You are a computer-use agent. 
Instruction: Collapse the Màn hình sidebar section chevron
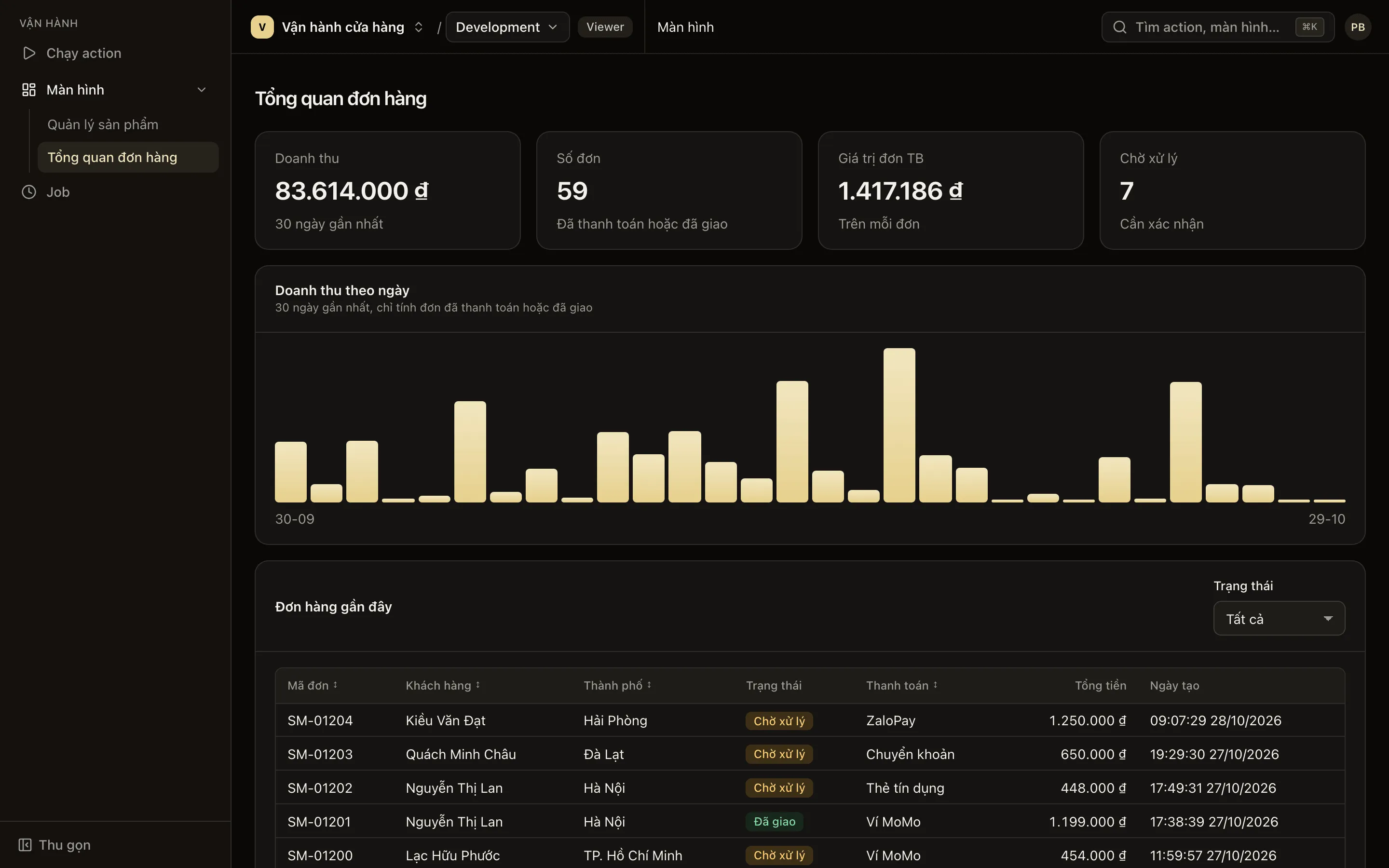coord(202,90)
